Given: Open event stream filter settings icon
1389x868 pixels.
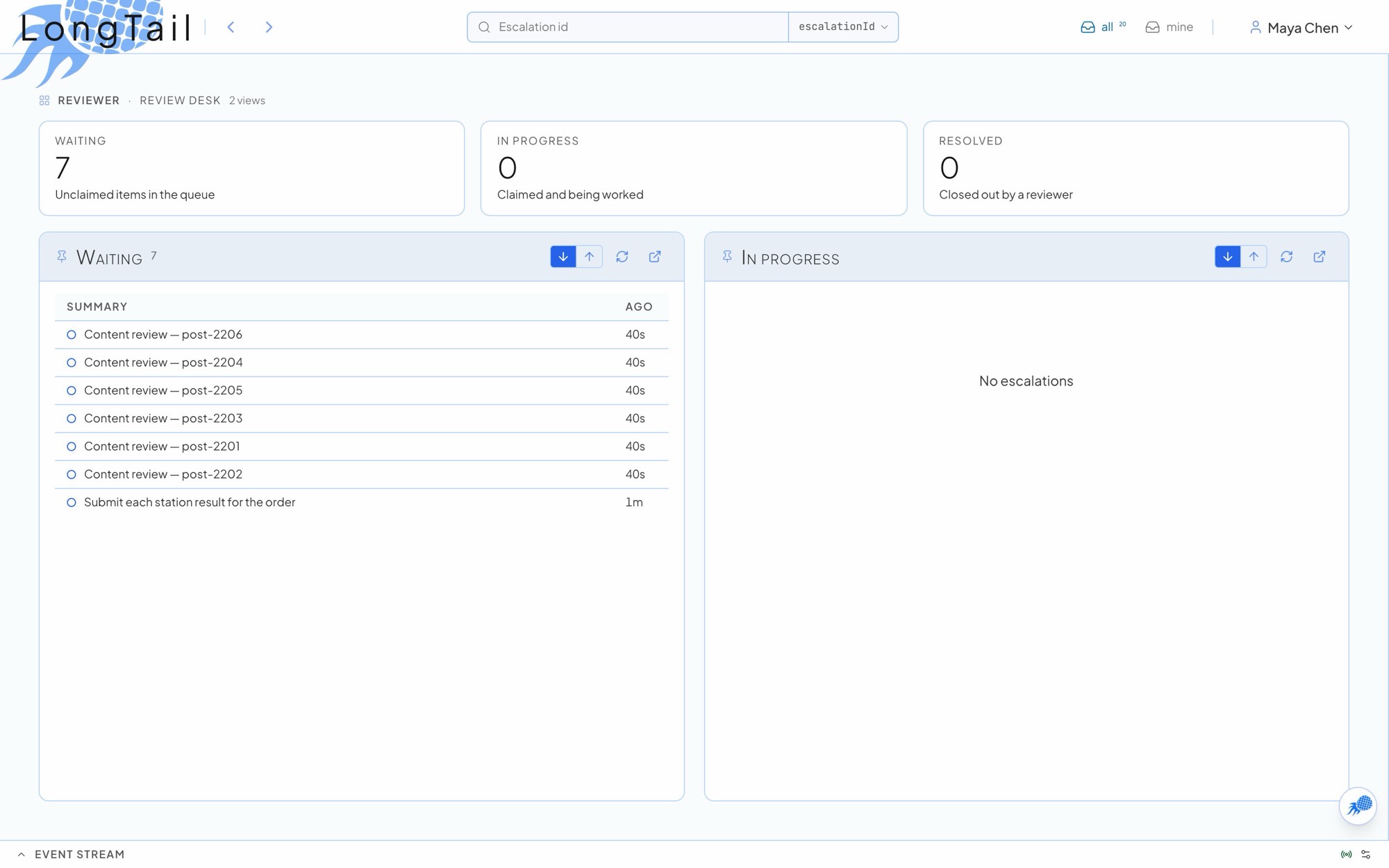Looking at the screenshot, I should 1366,855.
